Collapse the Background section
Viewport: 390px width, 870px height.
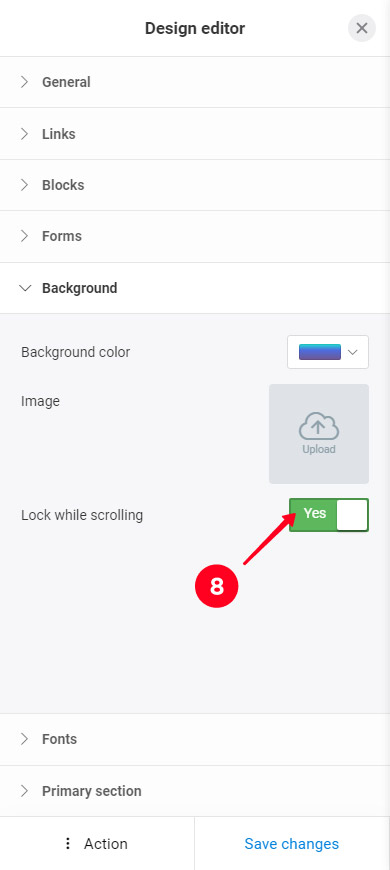(x=195, y=288)
